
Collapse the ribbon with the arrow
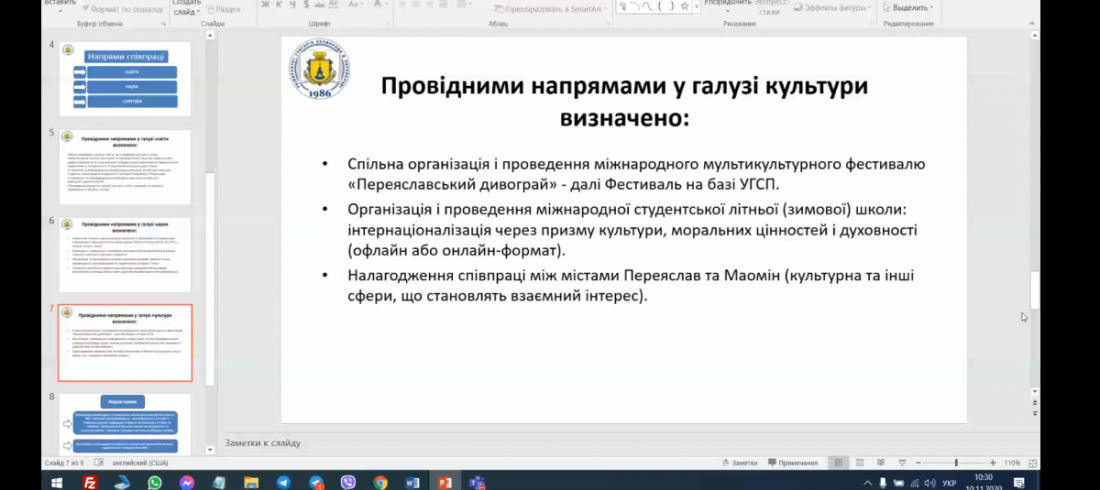tap(1032, 23)
